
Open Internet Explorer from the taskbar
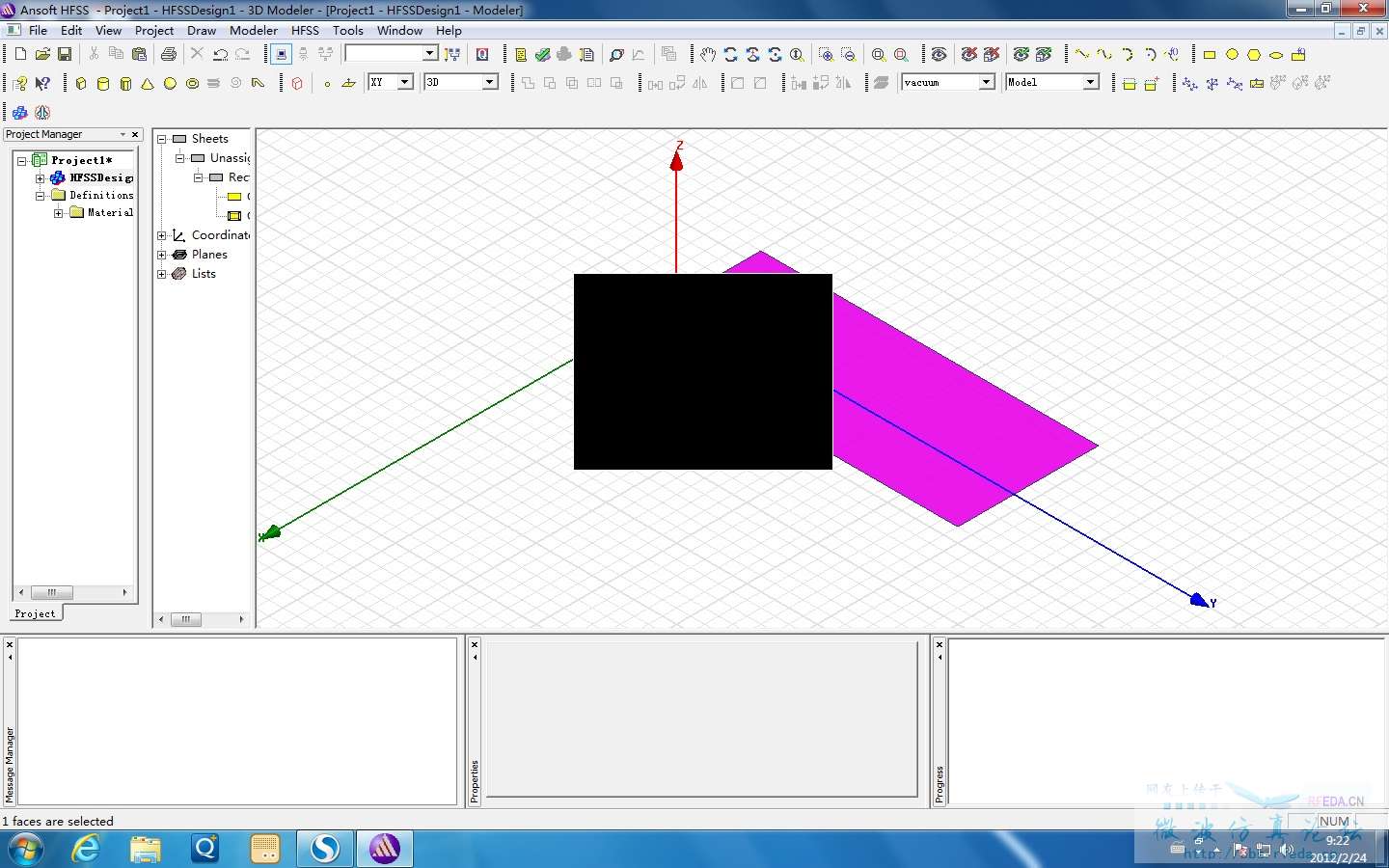click(87, 849)
